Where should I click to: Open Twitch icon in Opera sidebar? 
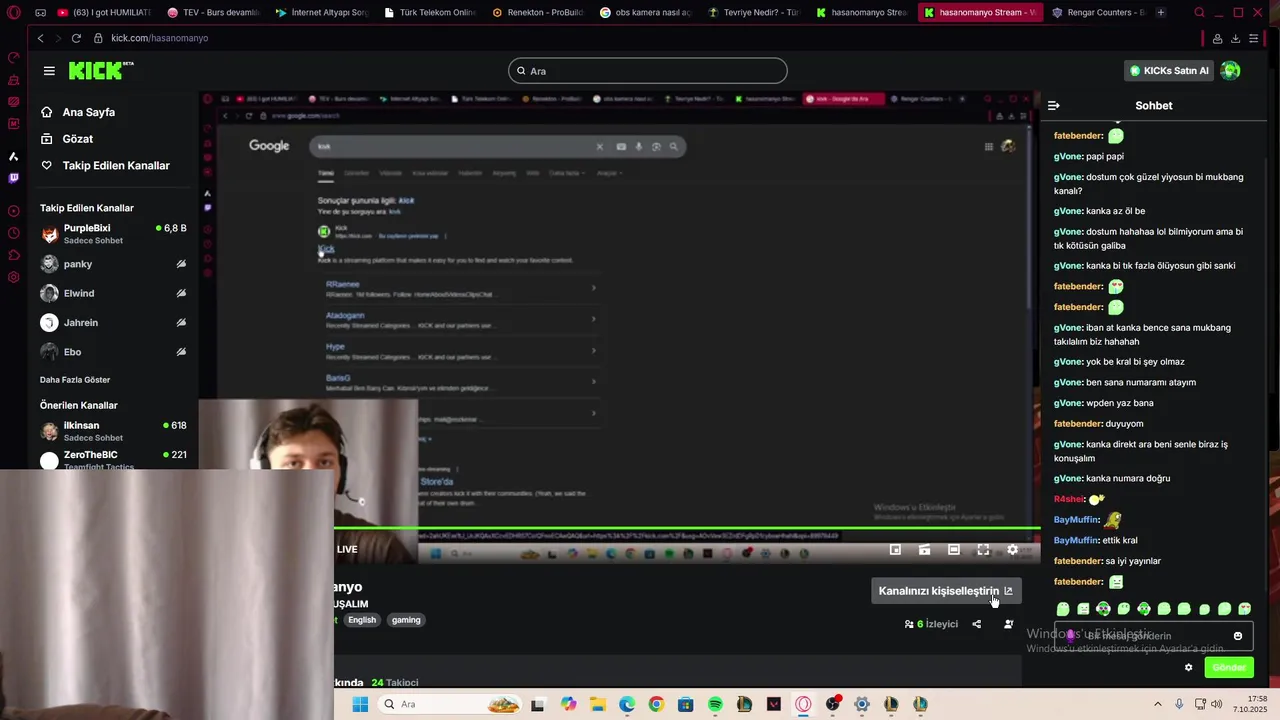(x=13, y=178)
